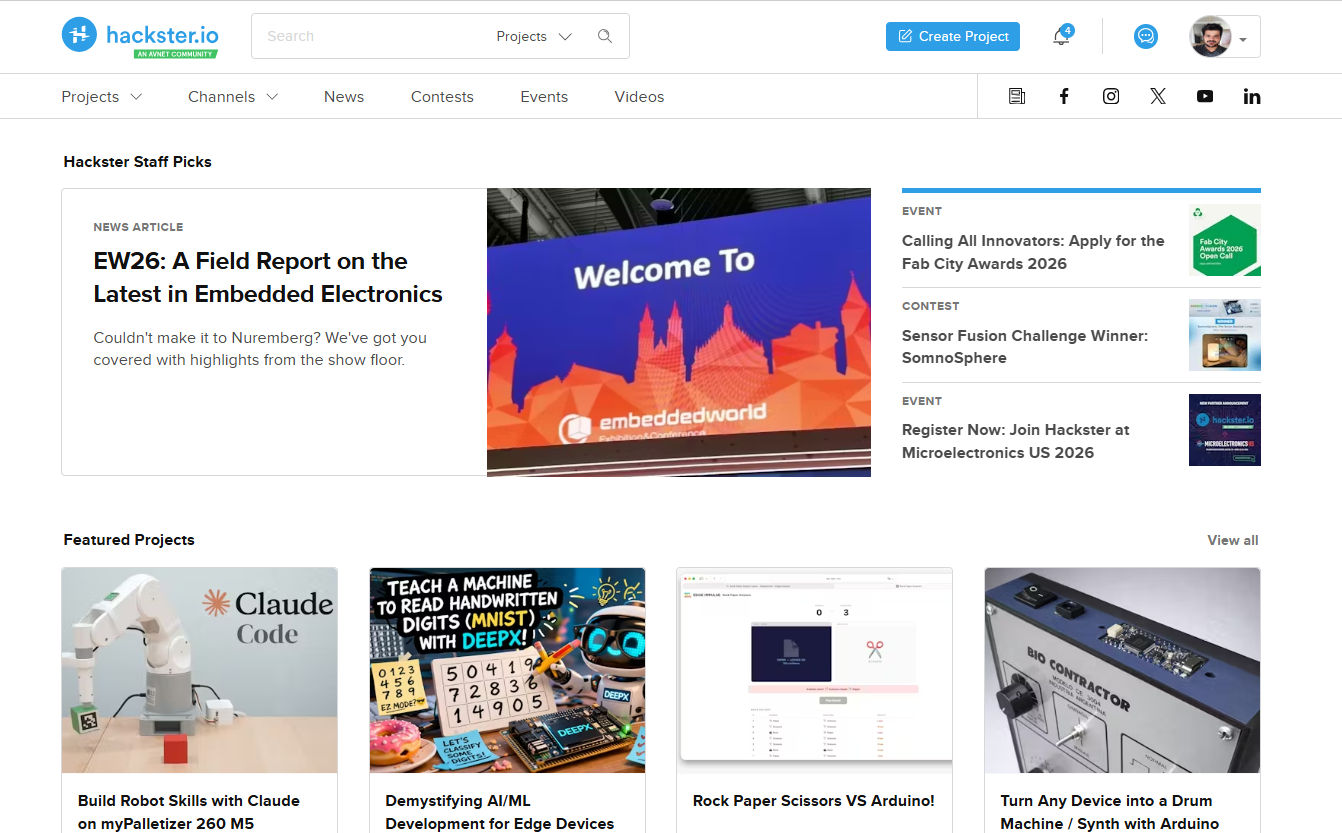The height and width of the screenshot is (833, 1342).
Task: Go to the Contests section
Action: (442, 97)
